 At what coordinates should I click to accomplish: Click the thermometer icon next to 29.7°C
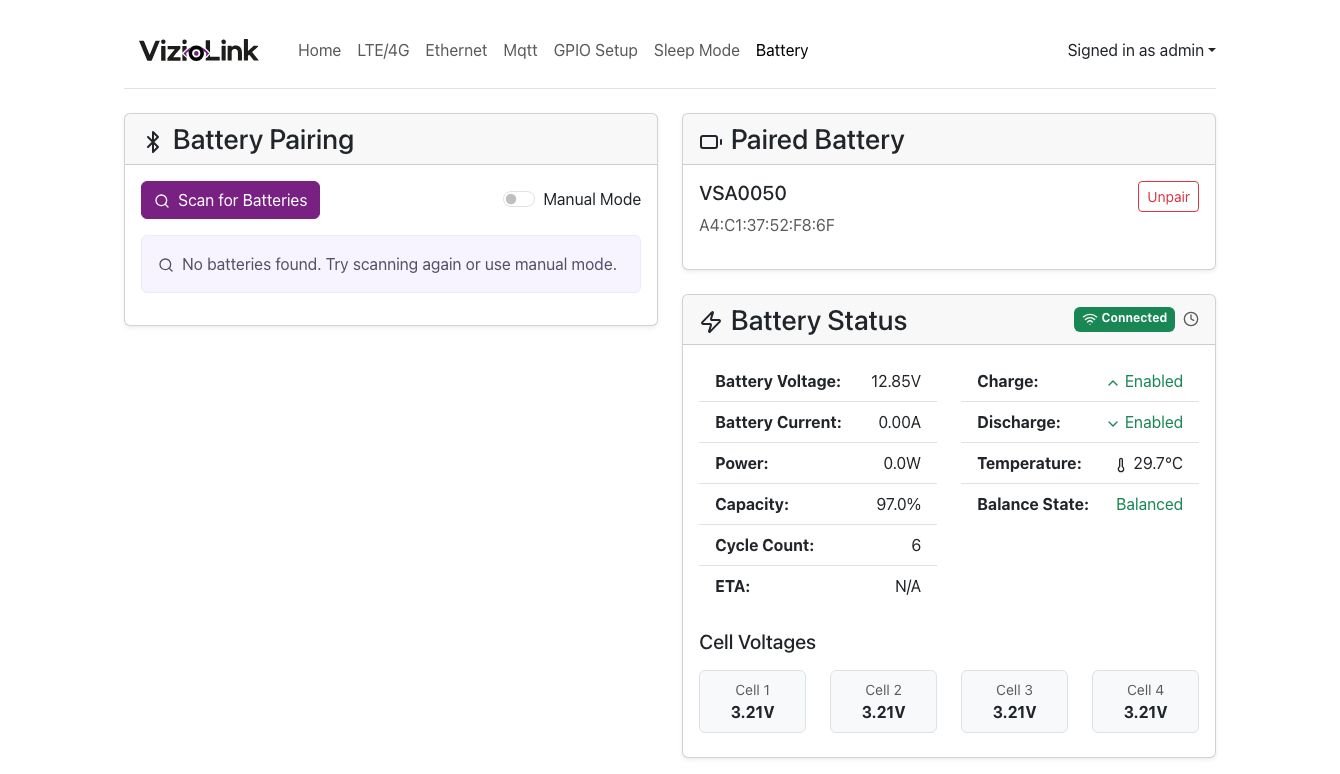(x=1121, y=465)
